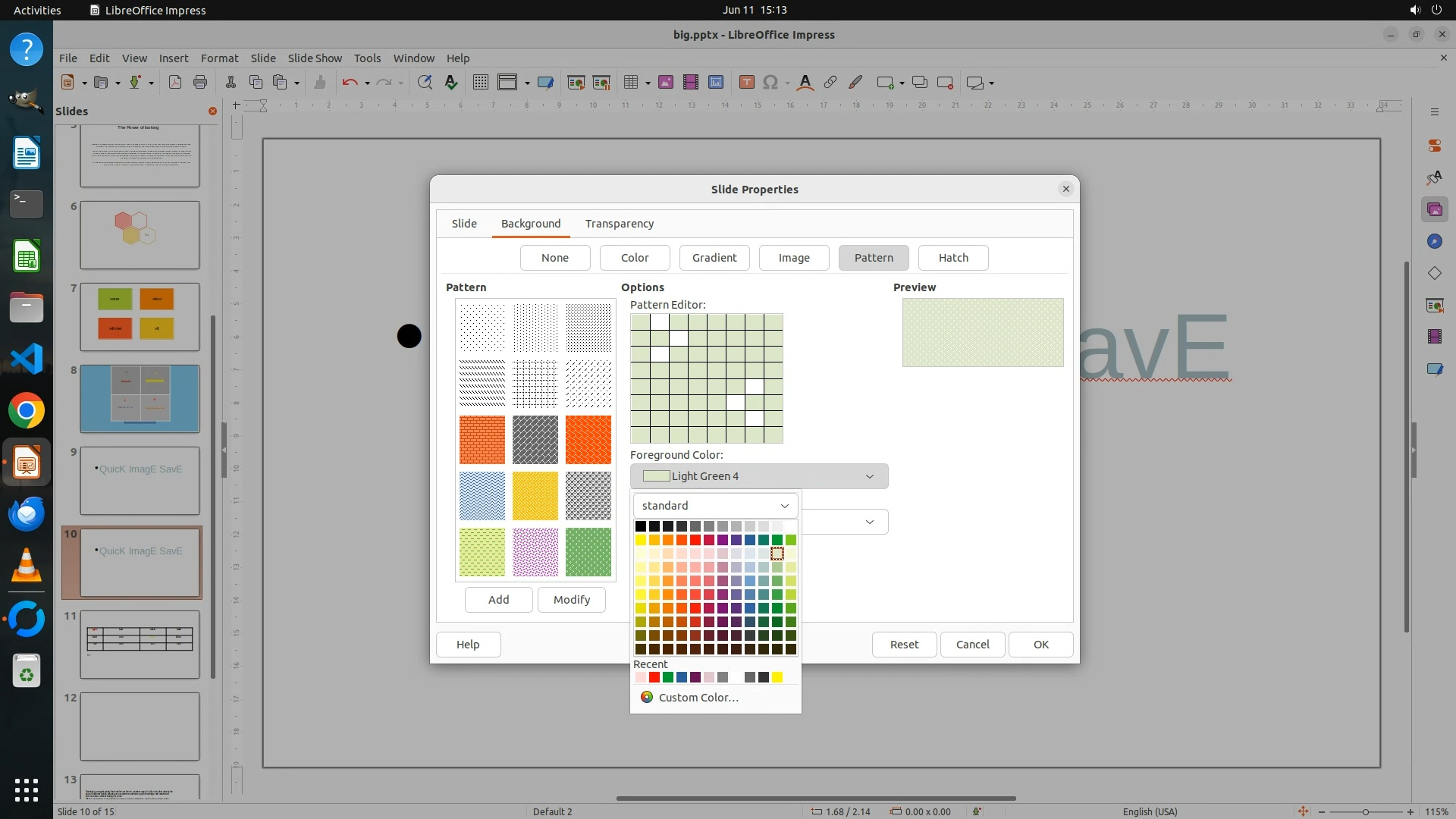Image resolution: width=1456 pixels, height=819 pixels.
Task: Toggle the Gradient fill type button
Action: click(x=714, y=258)
